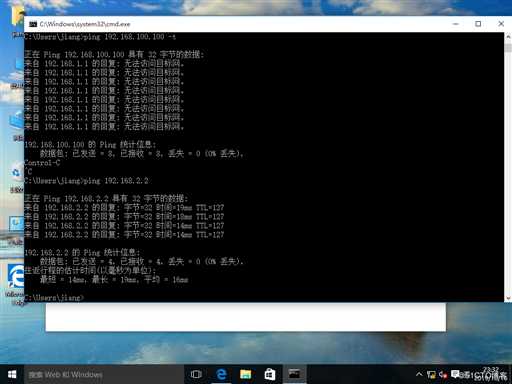Open the Windows Start menu
This screenshot has height=384, width=512.
pos(12,374)
